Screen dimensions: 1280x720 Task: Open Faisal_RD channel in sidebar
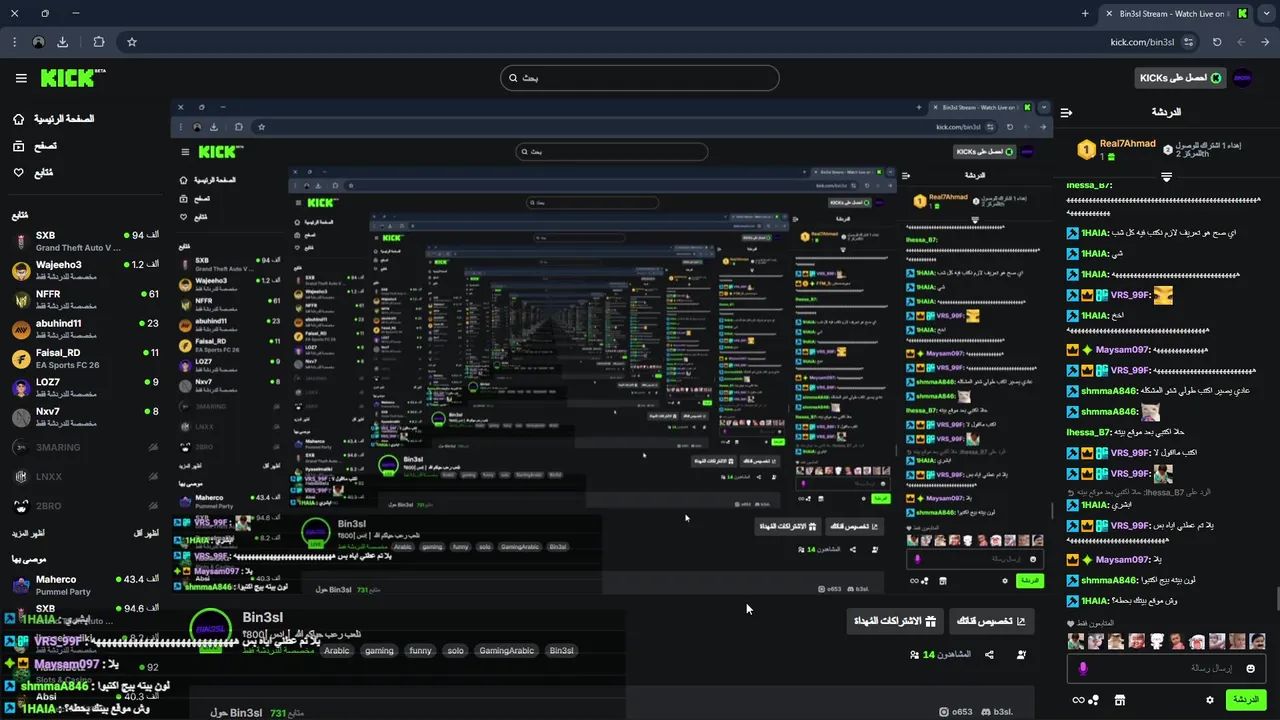tap(85, 358)
